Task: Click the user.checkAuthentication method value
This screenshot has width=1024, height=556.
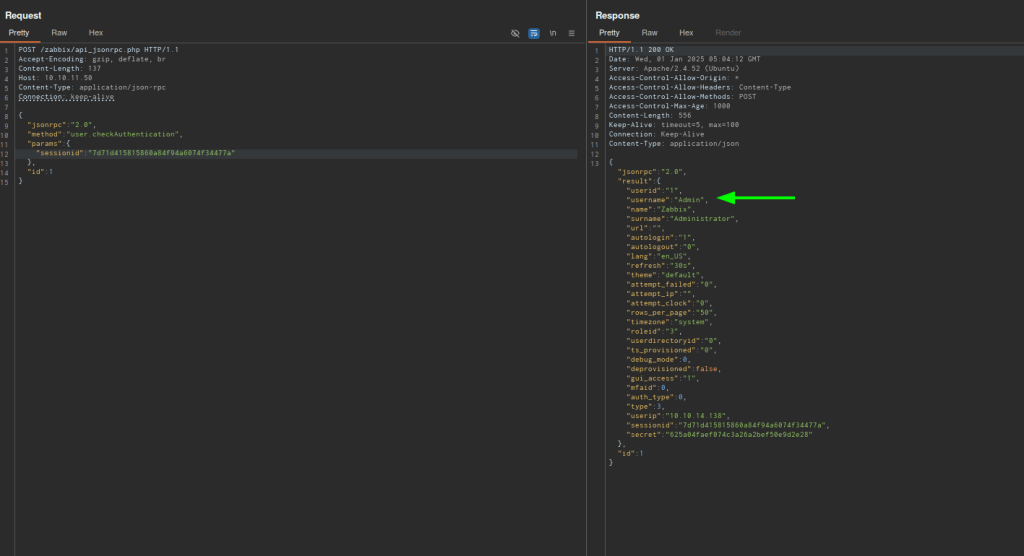Action: [x=124, y=134]
